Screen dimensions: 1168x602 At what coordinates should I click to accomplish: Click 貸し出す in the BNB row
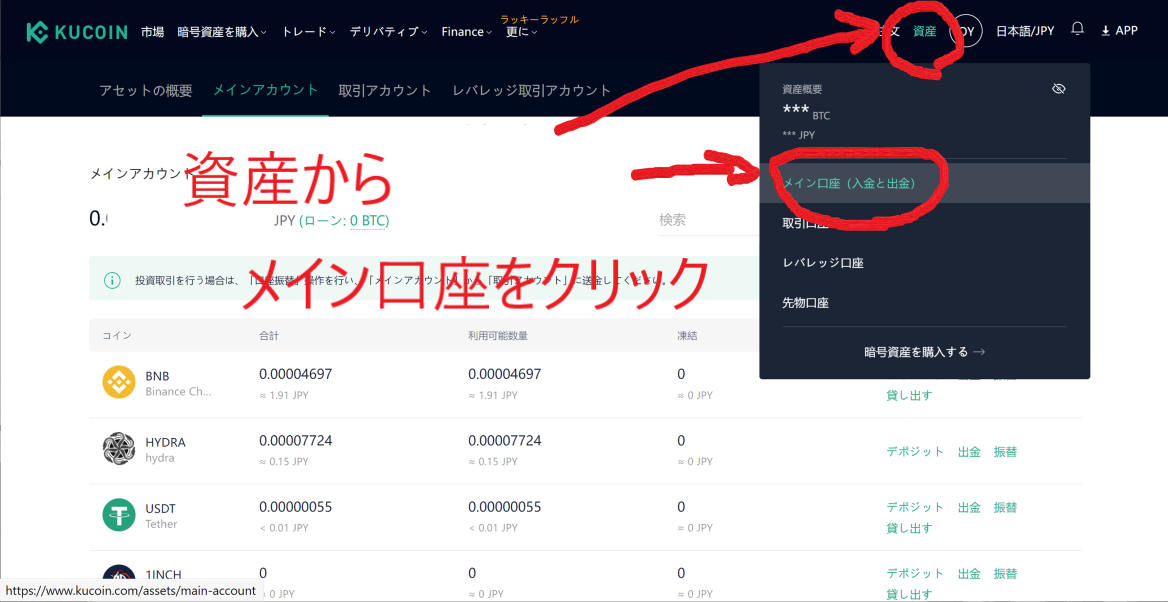[x=909, y=395]
